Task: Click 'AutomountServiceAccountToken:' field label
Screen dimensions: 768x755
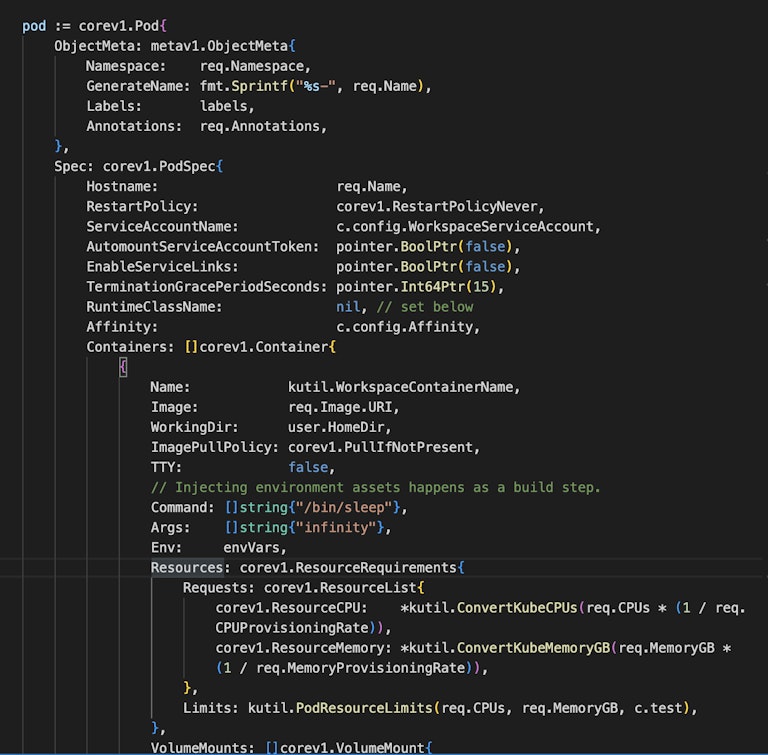Action: click(x=203, y=247)
